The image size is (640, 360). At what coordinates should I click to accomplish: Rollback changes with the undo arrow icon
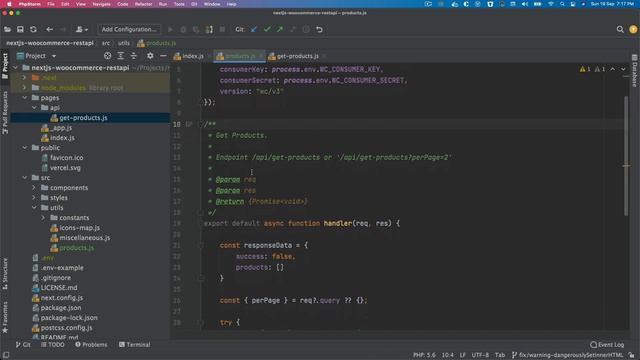tap(319, 29)
